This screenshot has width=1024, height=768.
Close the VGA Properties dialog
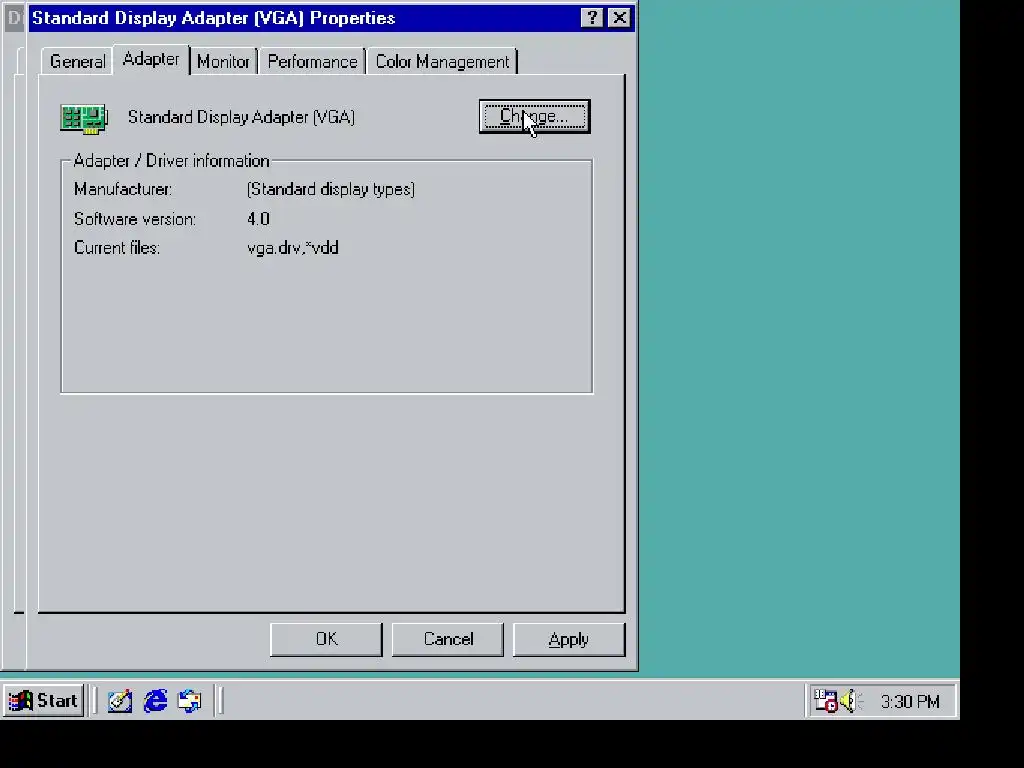coord(619,18)
